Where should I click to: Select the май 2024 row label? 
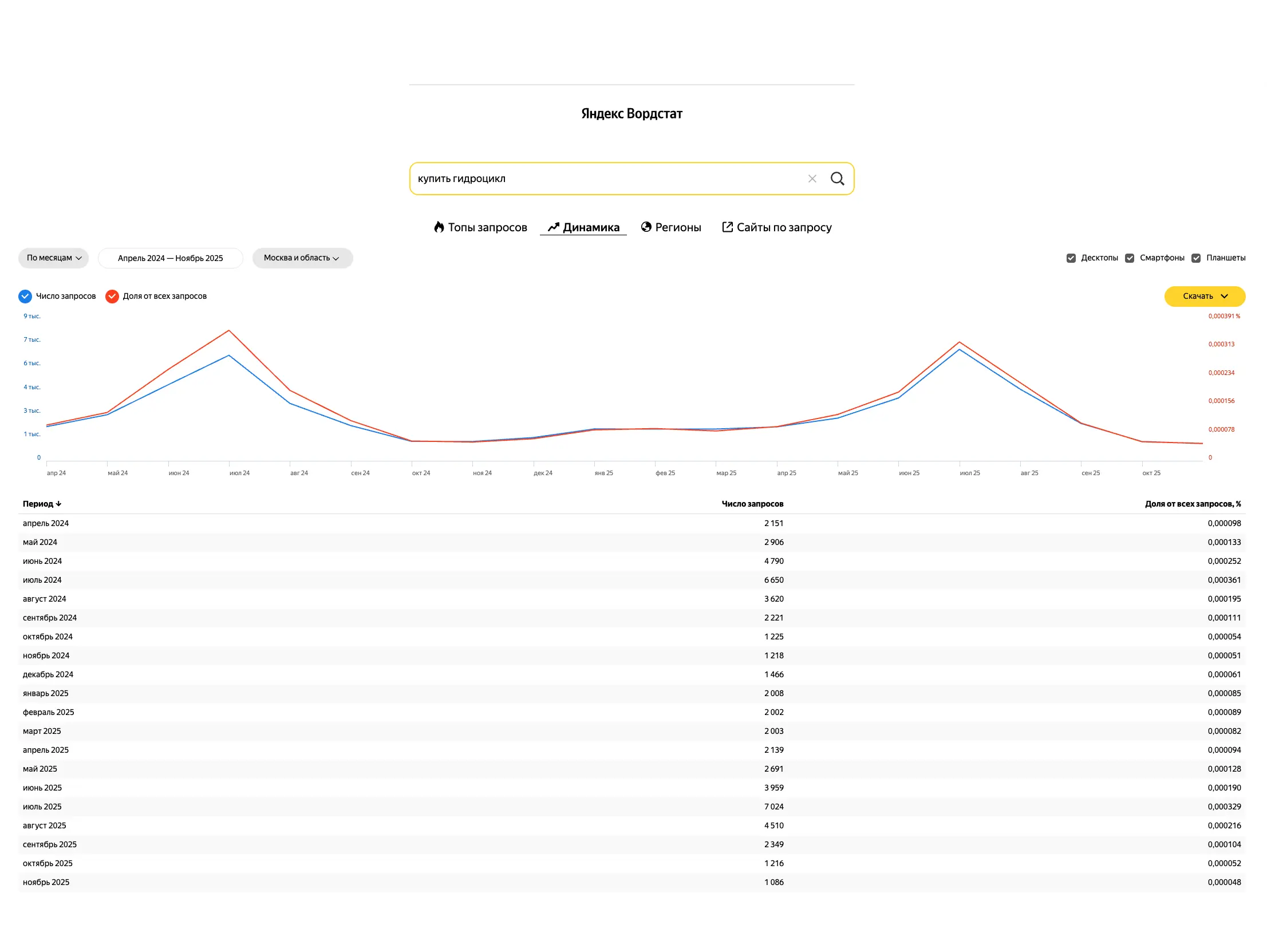tap(40, 543)
